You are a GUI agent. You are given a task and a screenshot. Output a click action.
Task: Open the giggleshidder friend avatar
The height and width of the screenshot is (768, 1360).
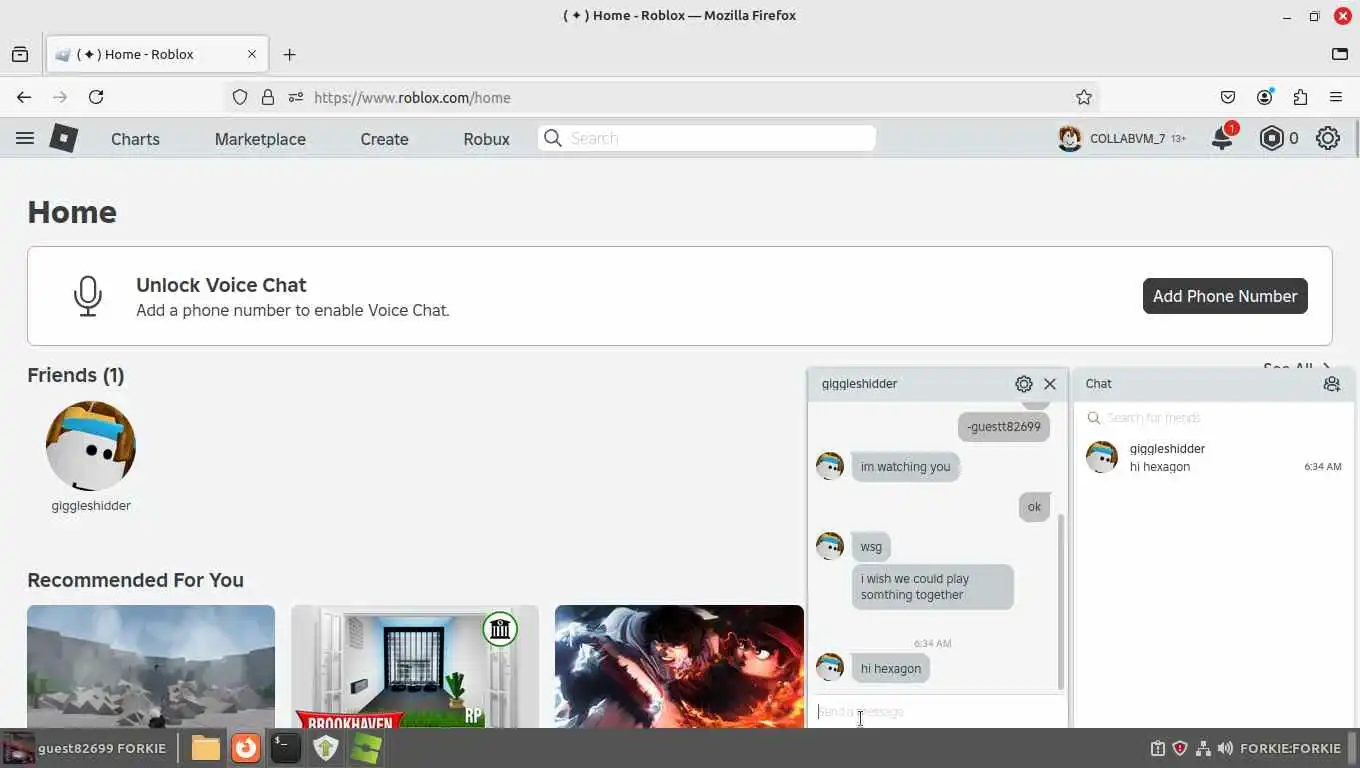pos(91,446)
